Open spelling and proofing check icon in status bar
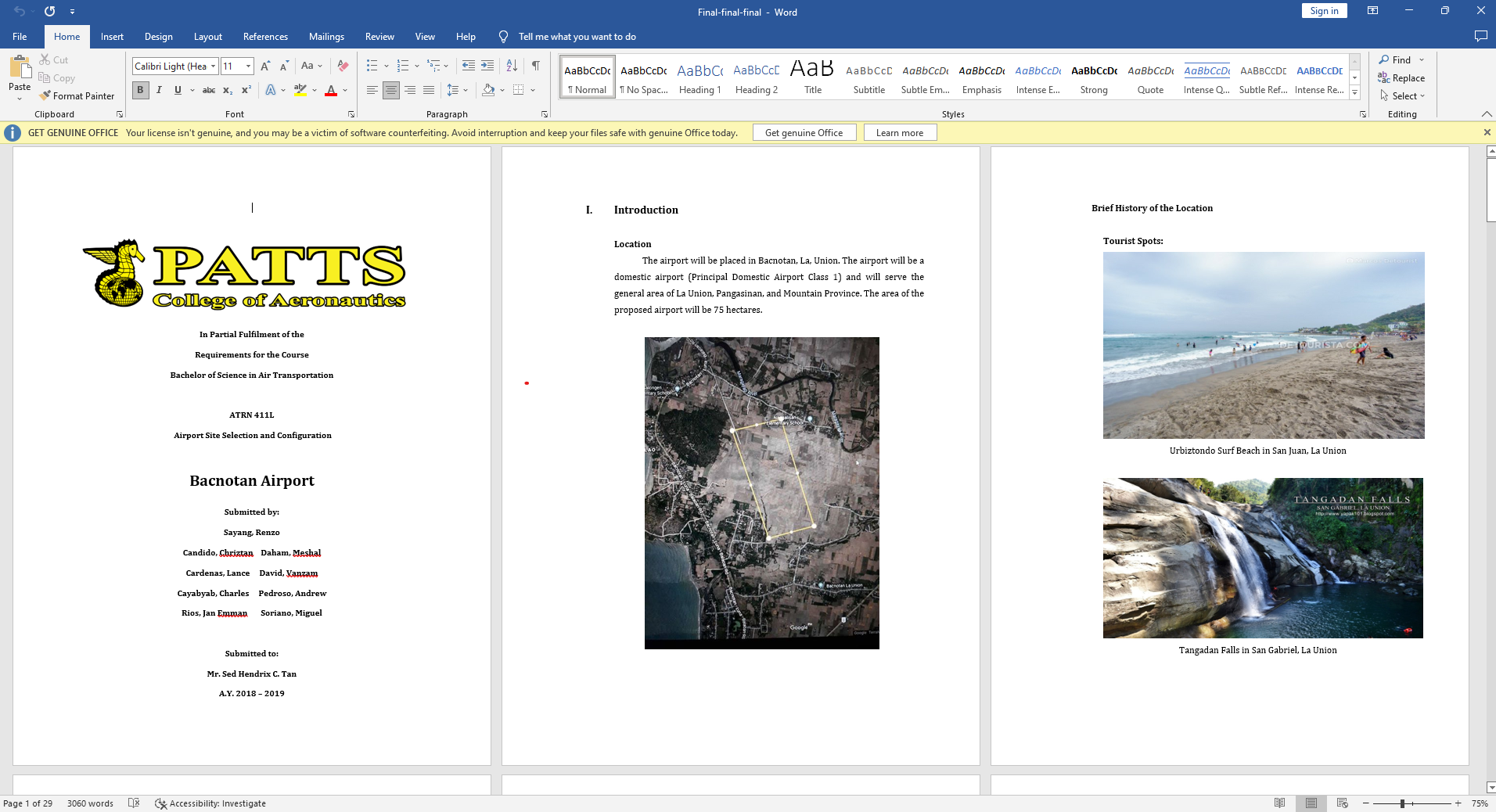This screenshot has width=1496, height=812. point(134,803)
